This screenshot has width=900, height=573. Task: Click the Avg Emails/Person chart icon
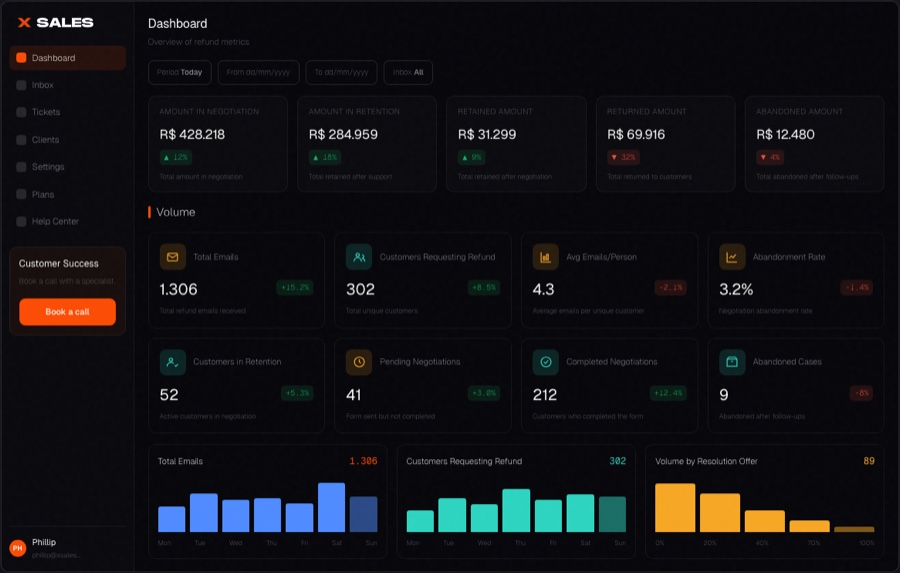pyautogui.click(x=545, y=257)
